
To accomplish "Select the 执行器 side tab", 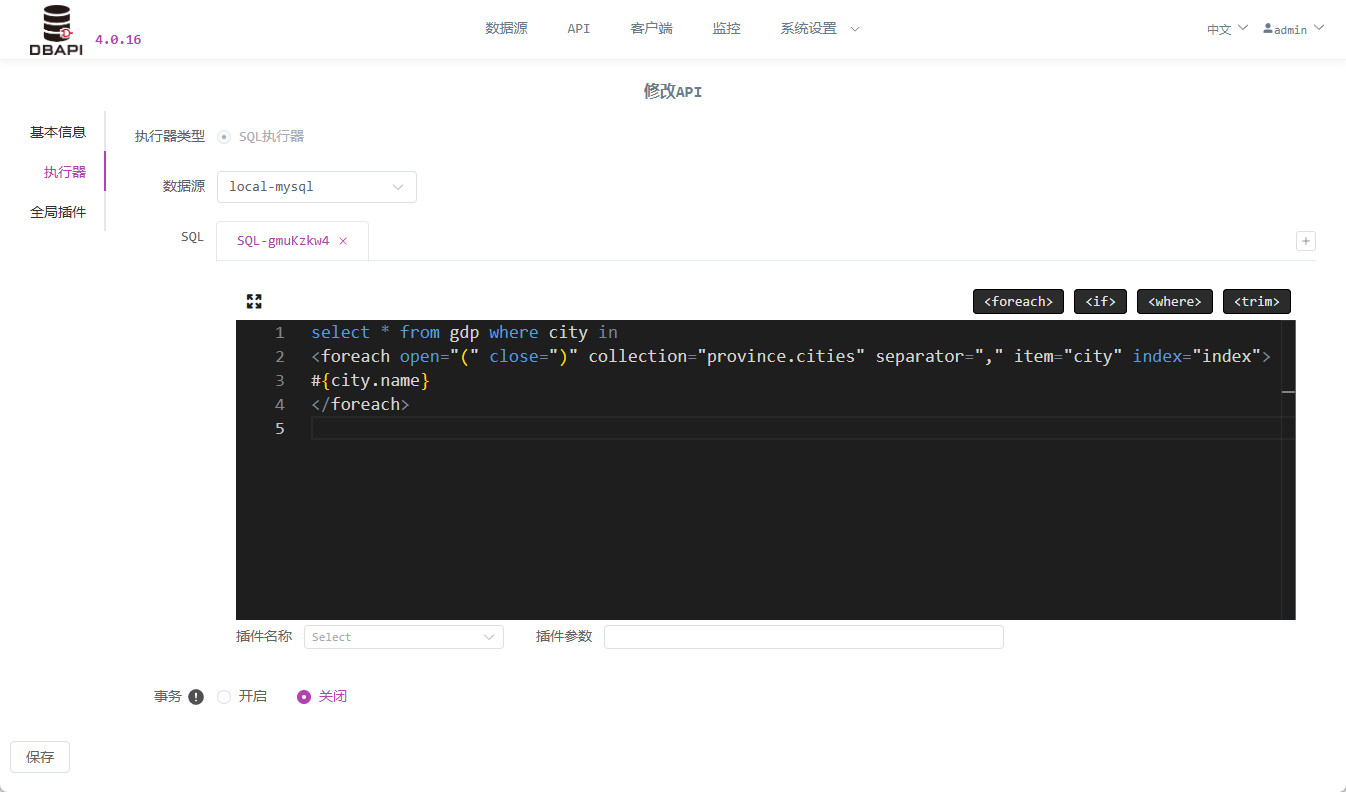I will 65,172.
